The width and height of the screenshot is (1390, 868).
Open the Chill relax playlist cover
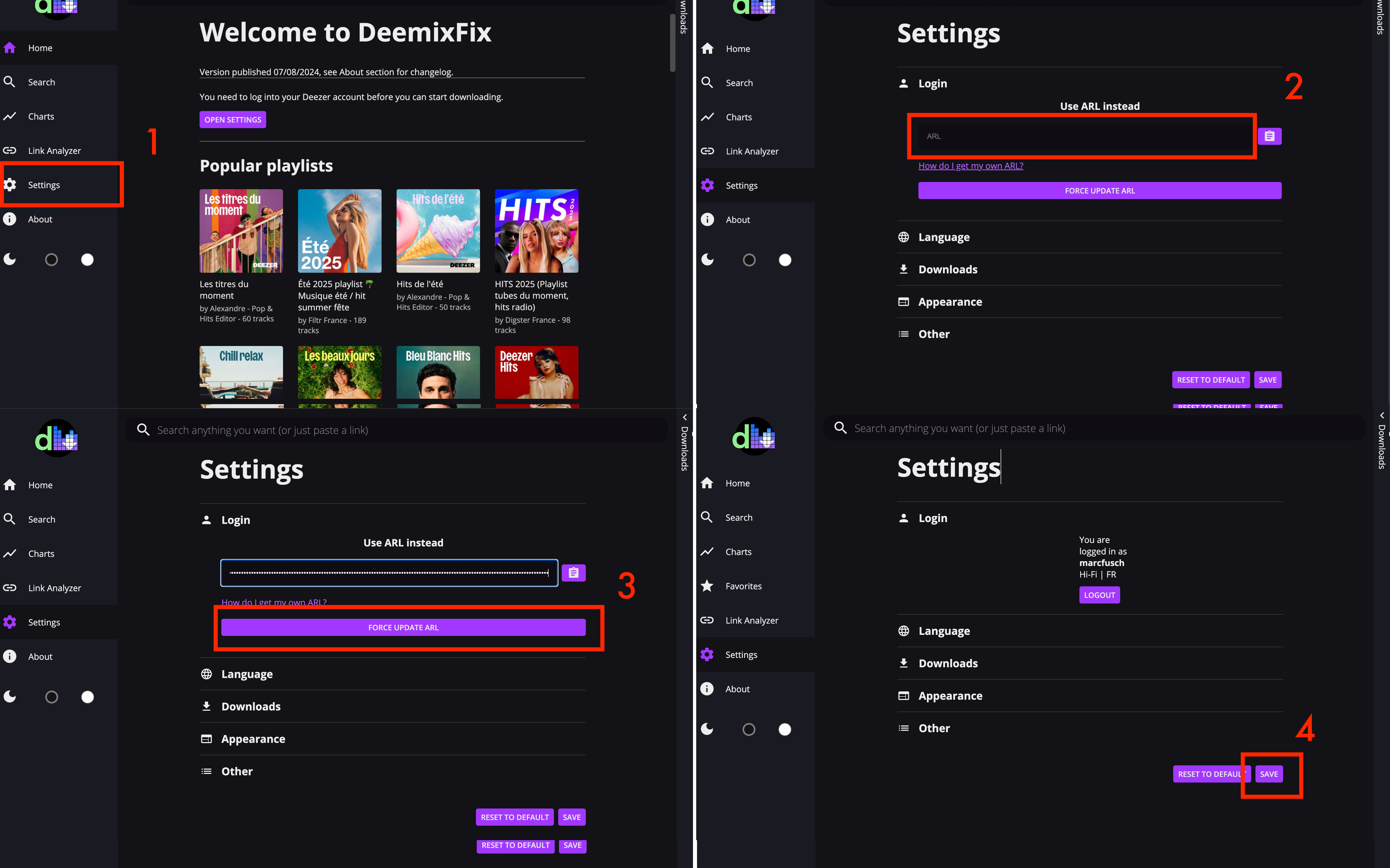(241, 372)
